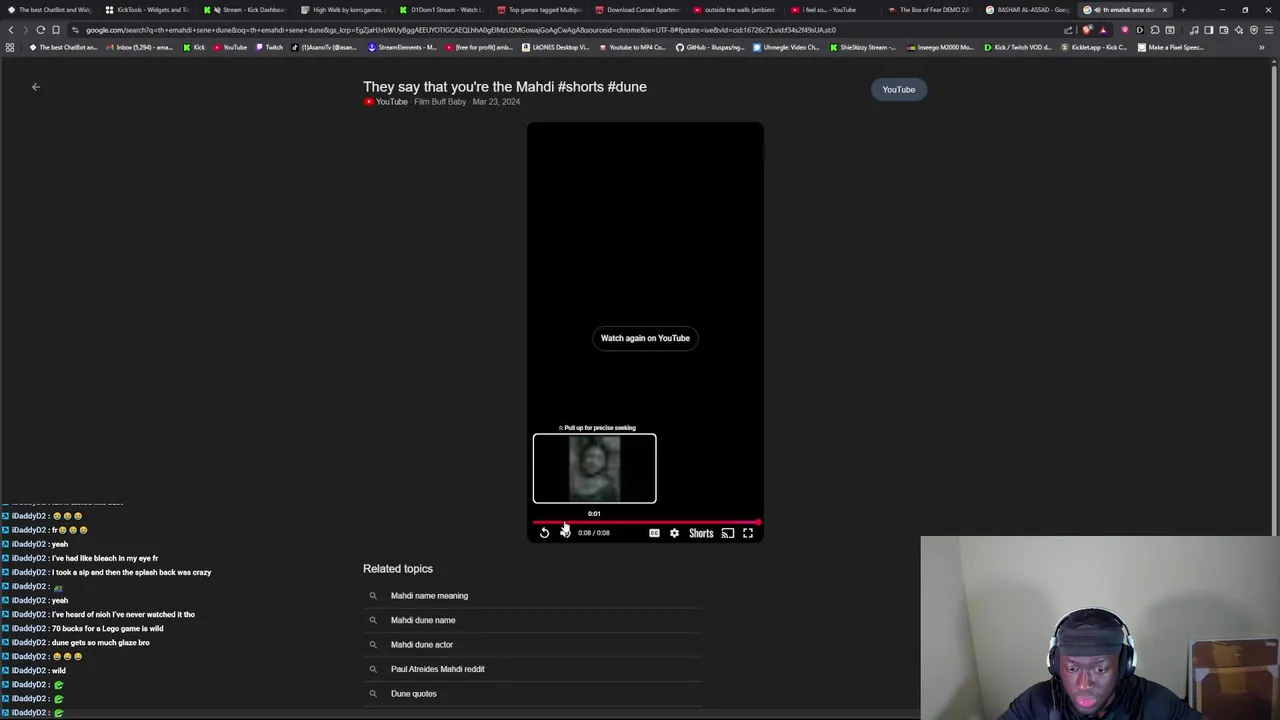Open the Uhmegle Video Chat bookmark
The image size is (1280, 720).
(x=786, y=47)
